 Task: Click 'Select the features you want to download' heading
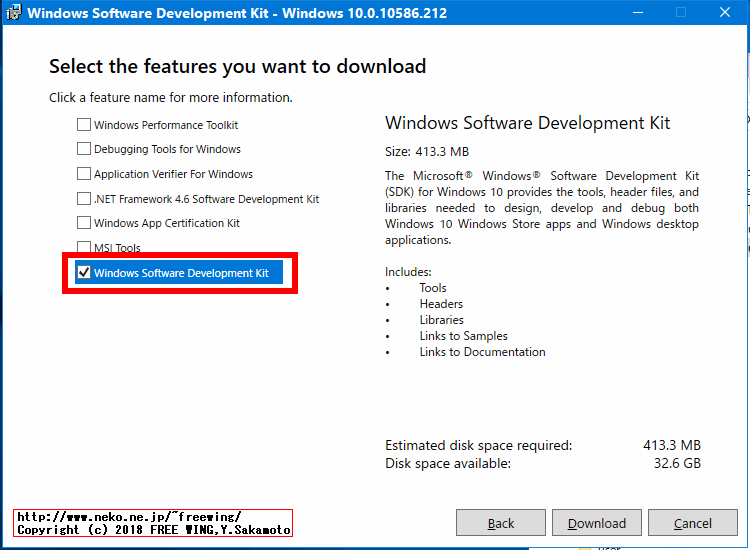pyautogui.click(x=238, y=66)
